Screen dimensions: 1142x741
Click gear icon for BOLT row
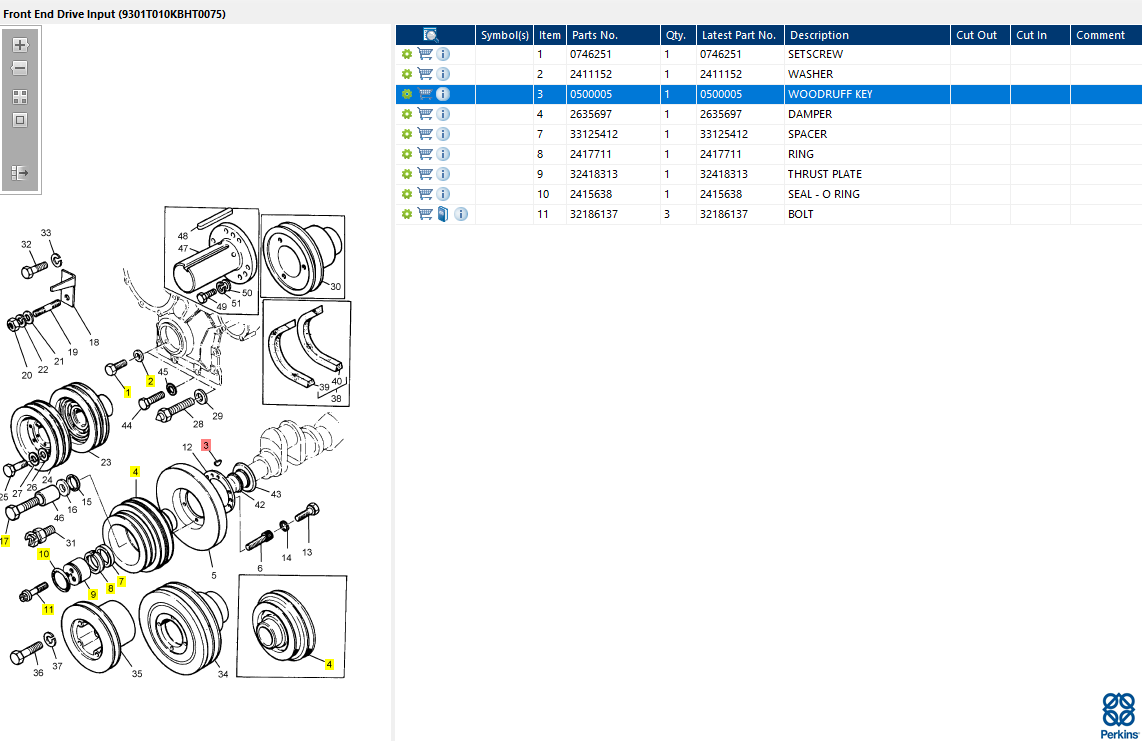click(407, 214)
